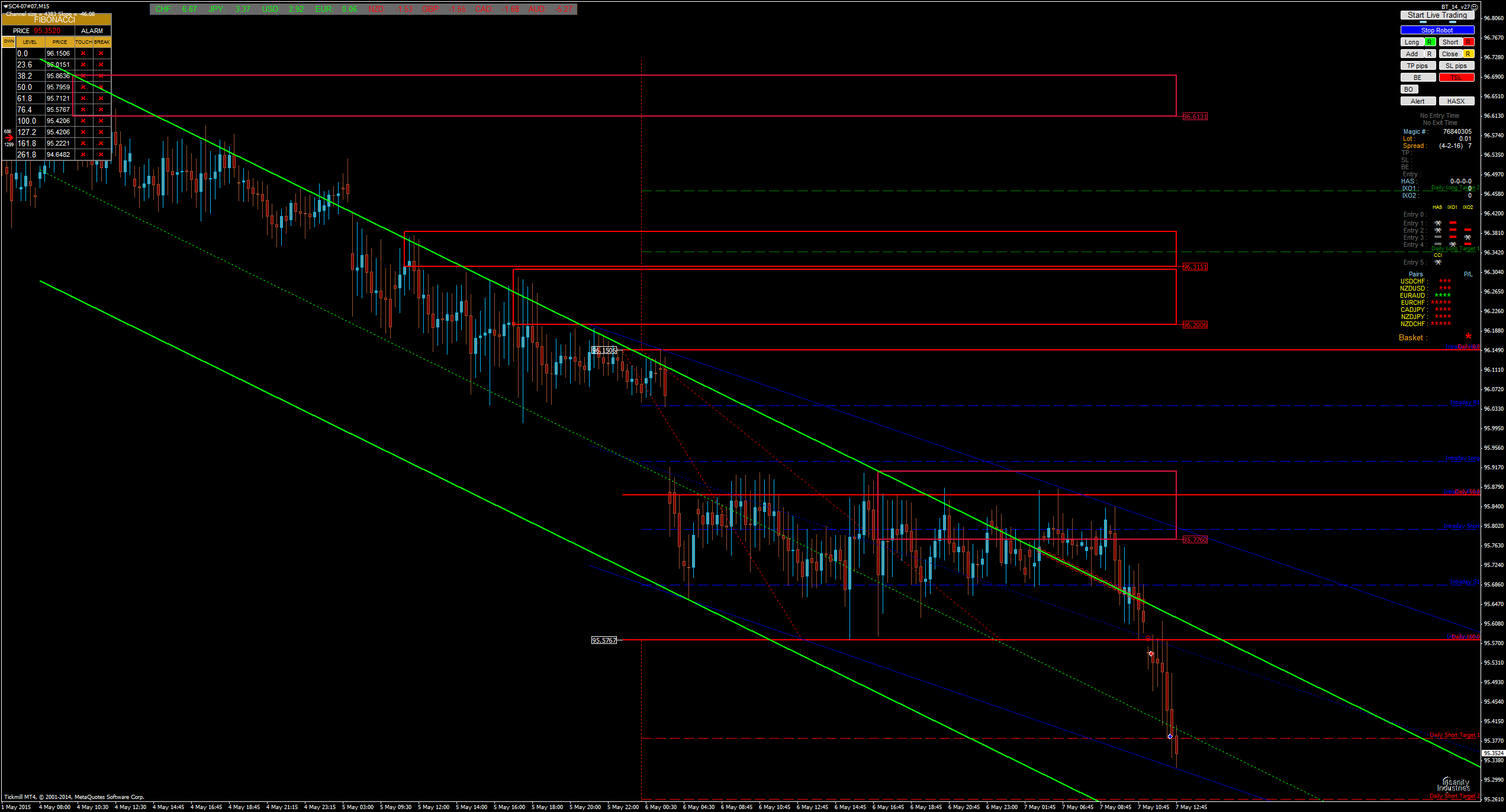1506x812 pixels.
Task: Click the blue Stop Robot button
Action: [1437, 30]
